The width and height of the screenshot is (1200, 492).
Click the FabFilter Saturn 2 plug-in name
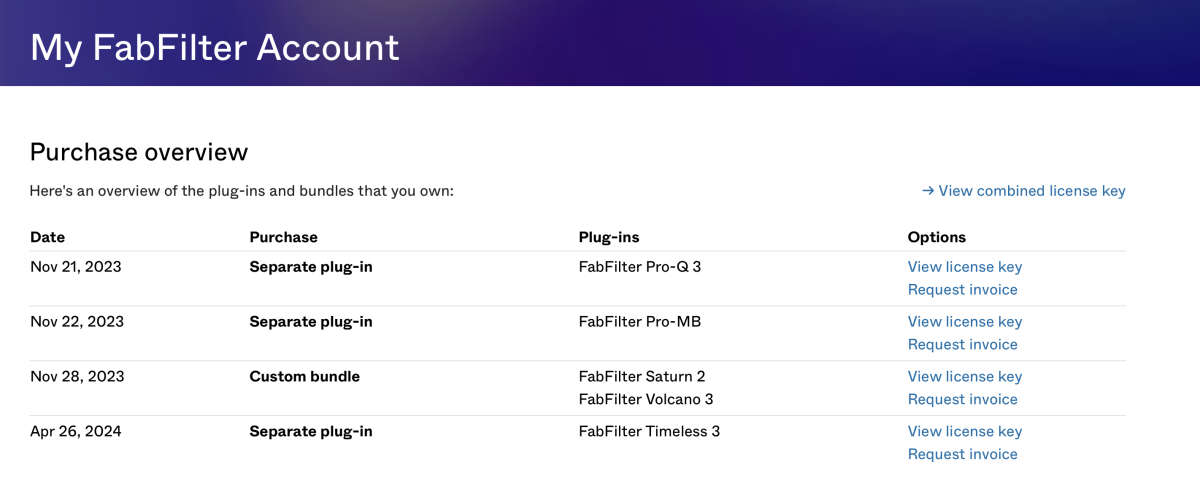[642, 377]
